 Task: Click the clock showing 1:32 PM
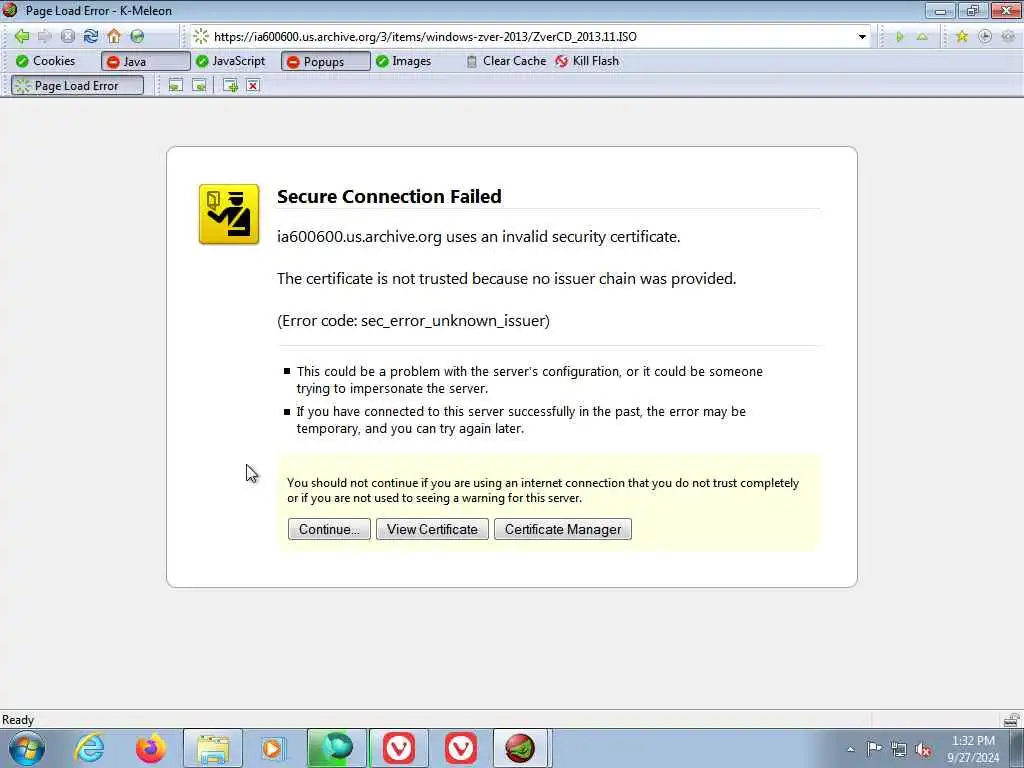[973, 741]
